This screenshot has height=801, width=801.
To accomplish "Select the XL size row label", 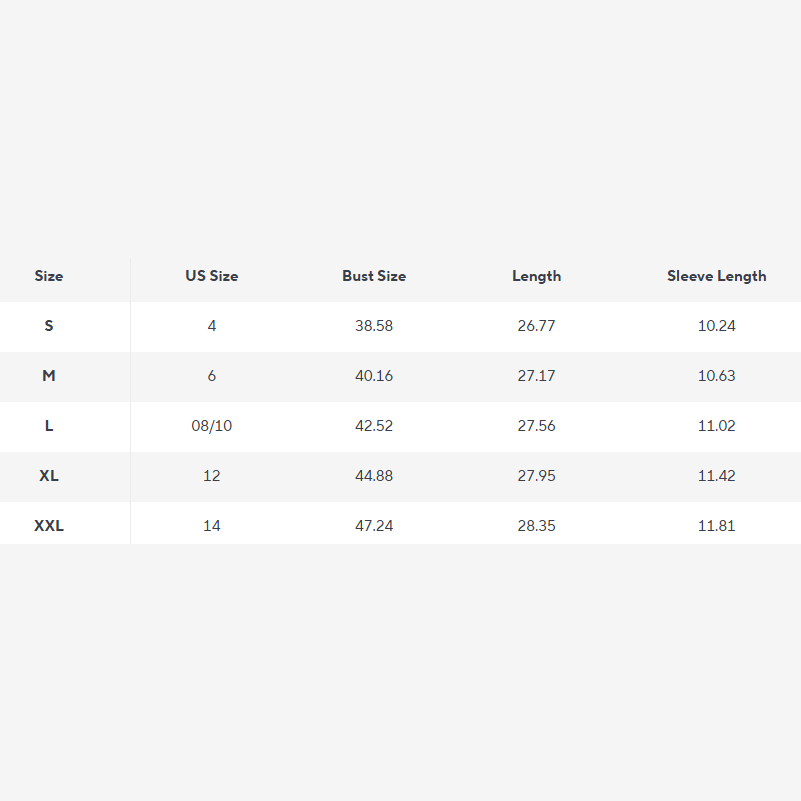I will tap(49, 476).
